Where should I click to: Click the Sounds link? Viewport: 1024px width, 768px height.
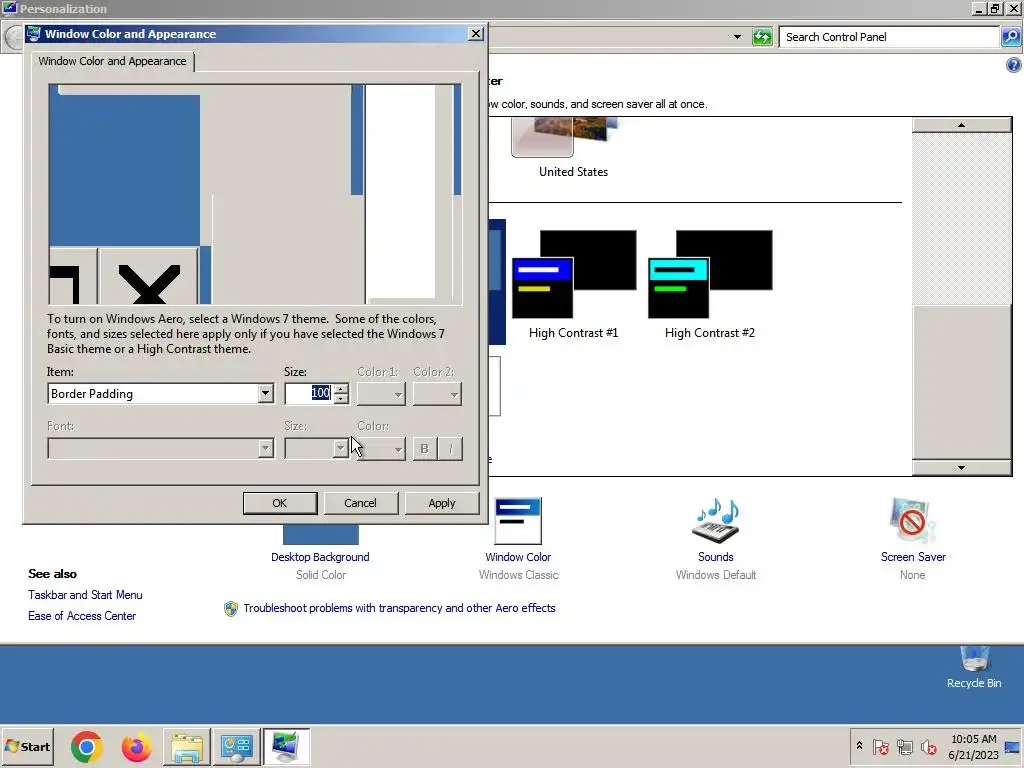click(x=716, y=557)
